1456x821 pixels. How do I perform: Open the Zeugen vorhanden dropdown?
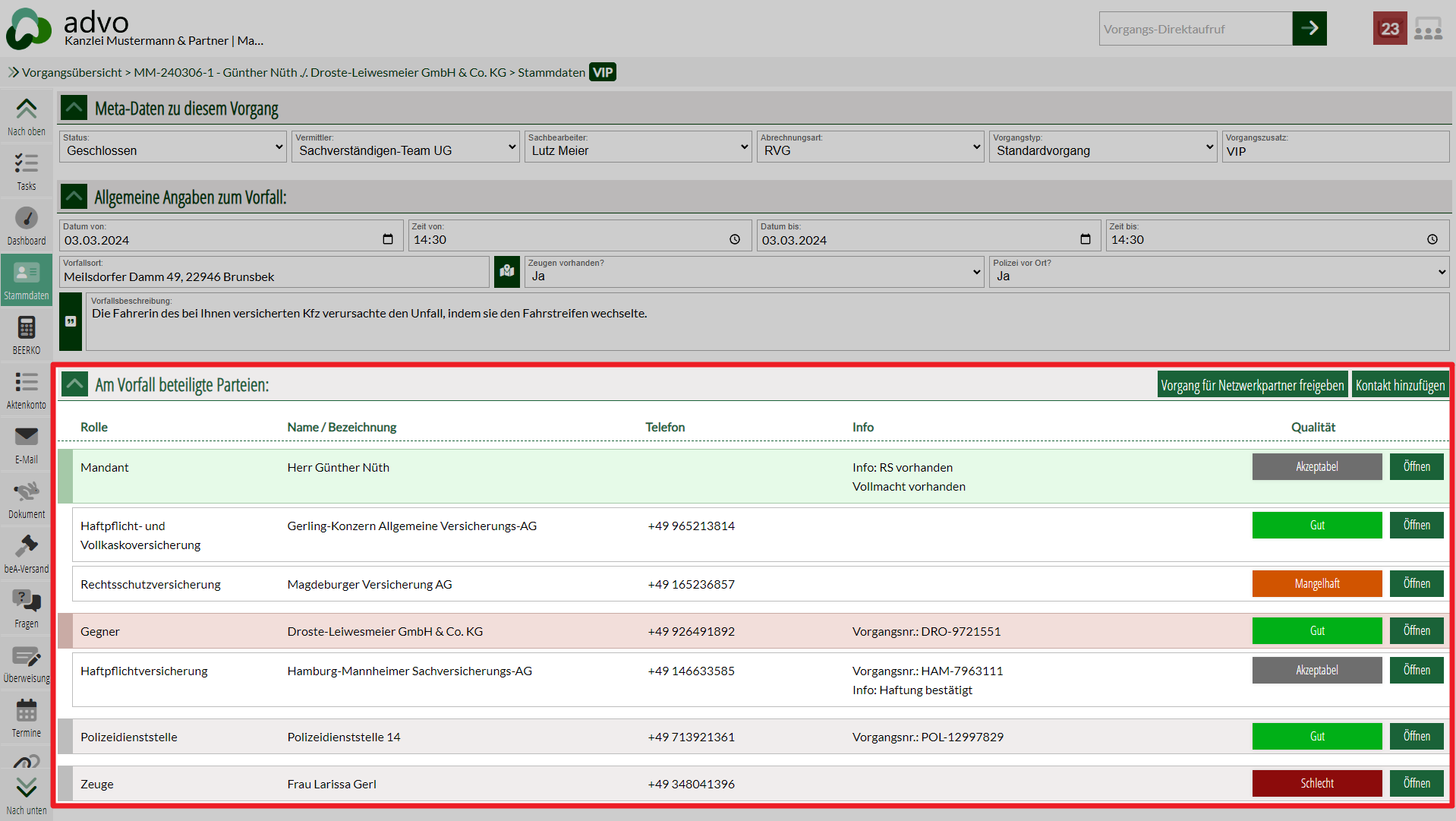coord(754,272)
